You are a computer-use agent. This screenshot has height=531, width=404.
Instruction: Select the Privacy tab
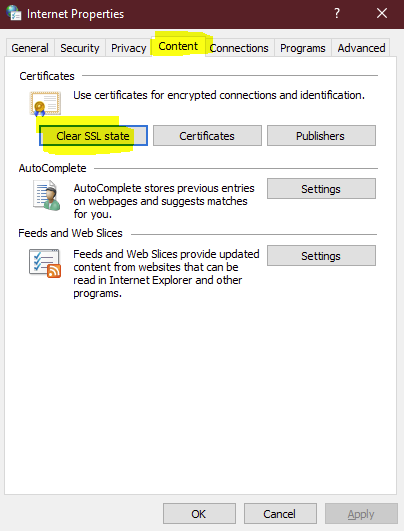tap(129, 48)
